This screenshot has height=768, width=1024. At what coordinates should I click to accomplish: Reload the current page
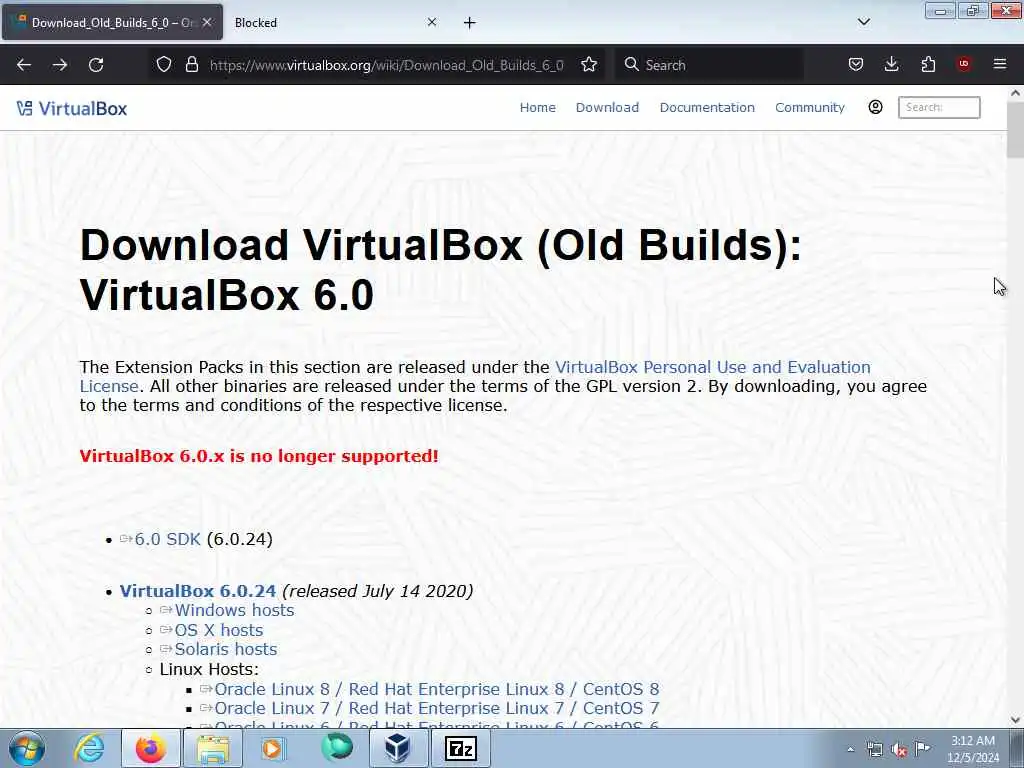tap(96, 65)
